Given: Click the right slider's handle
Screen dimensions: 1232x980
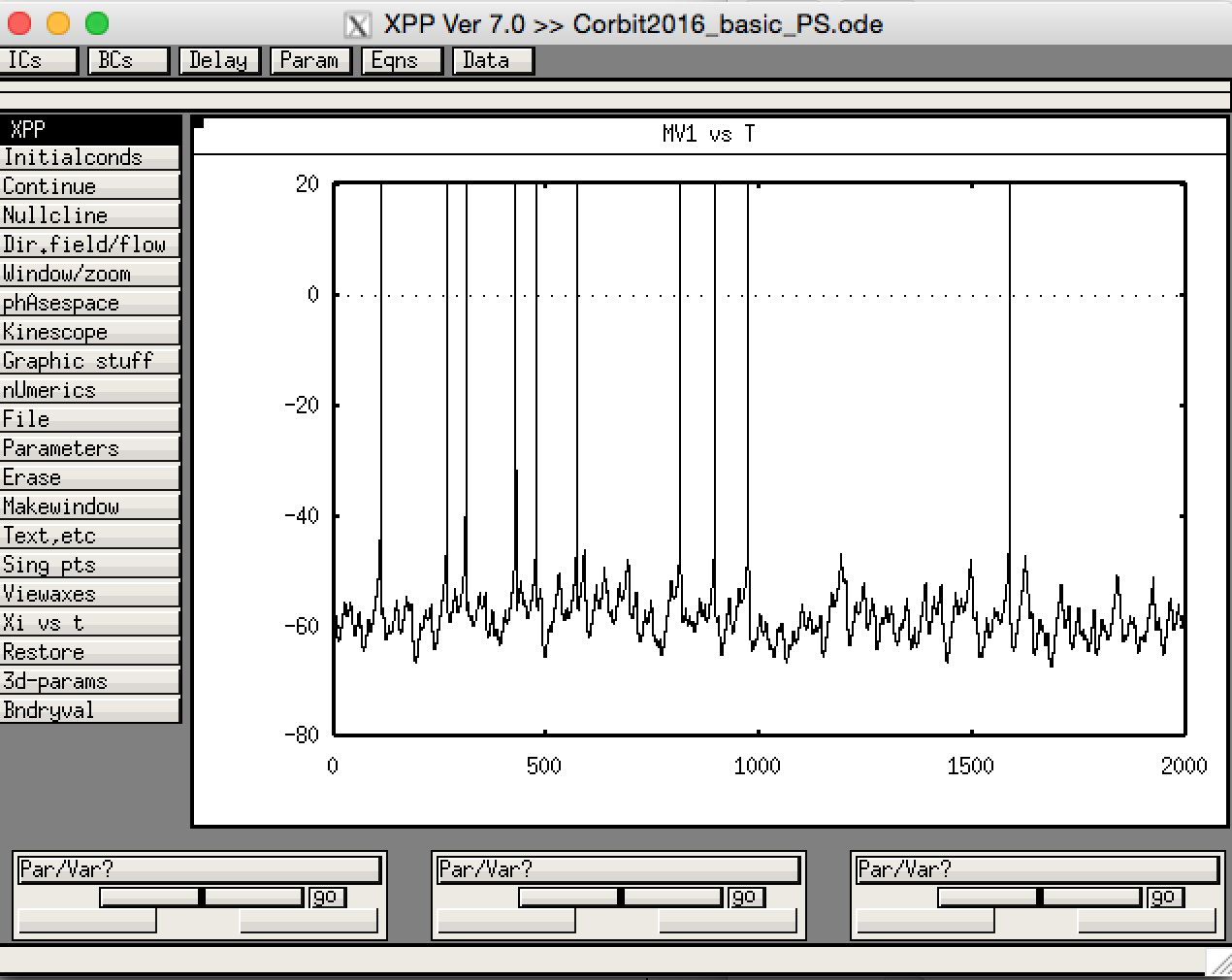Looking at the screenshot, I should coord(1040,898).
